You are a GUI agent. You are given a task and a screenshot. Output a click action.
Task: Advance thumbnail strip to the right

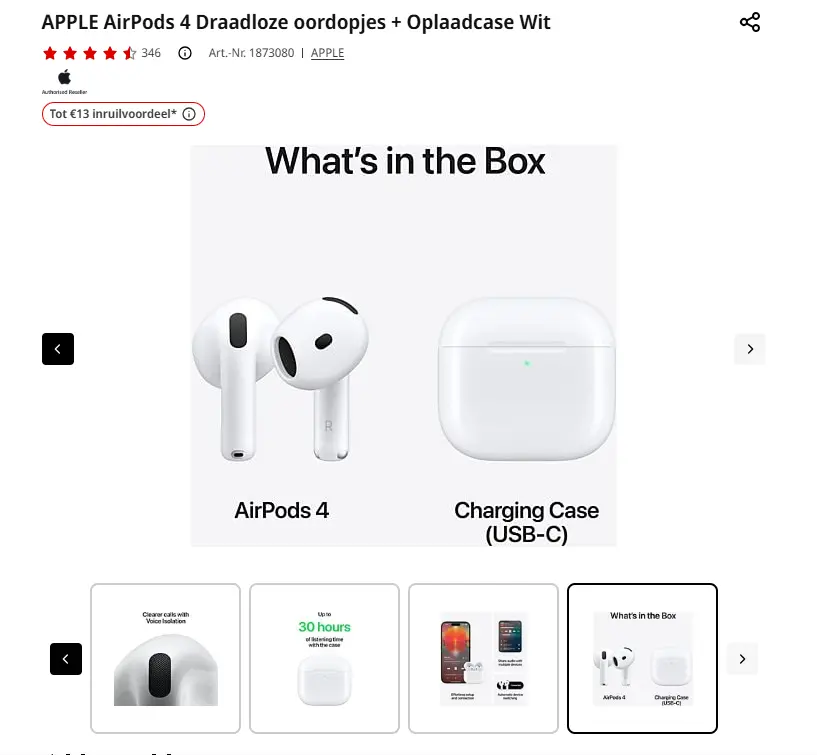pyautogui.click(x=742, y=659)
